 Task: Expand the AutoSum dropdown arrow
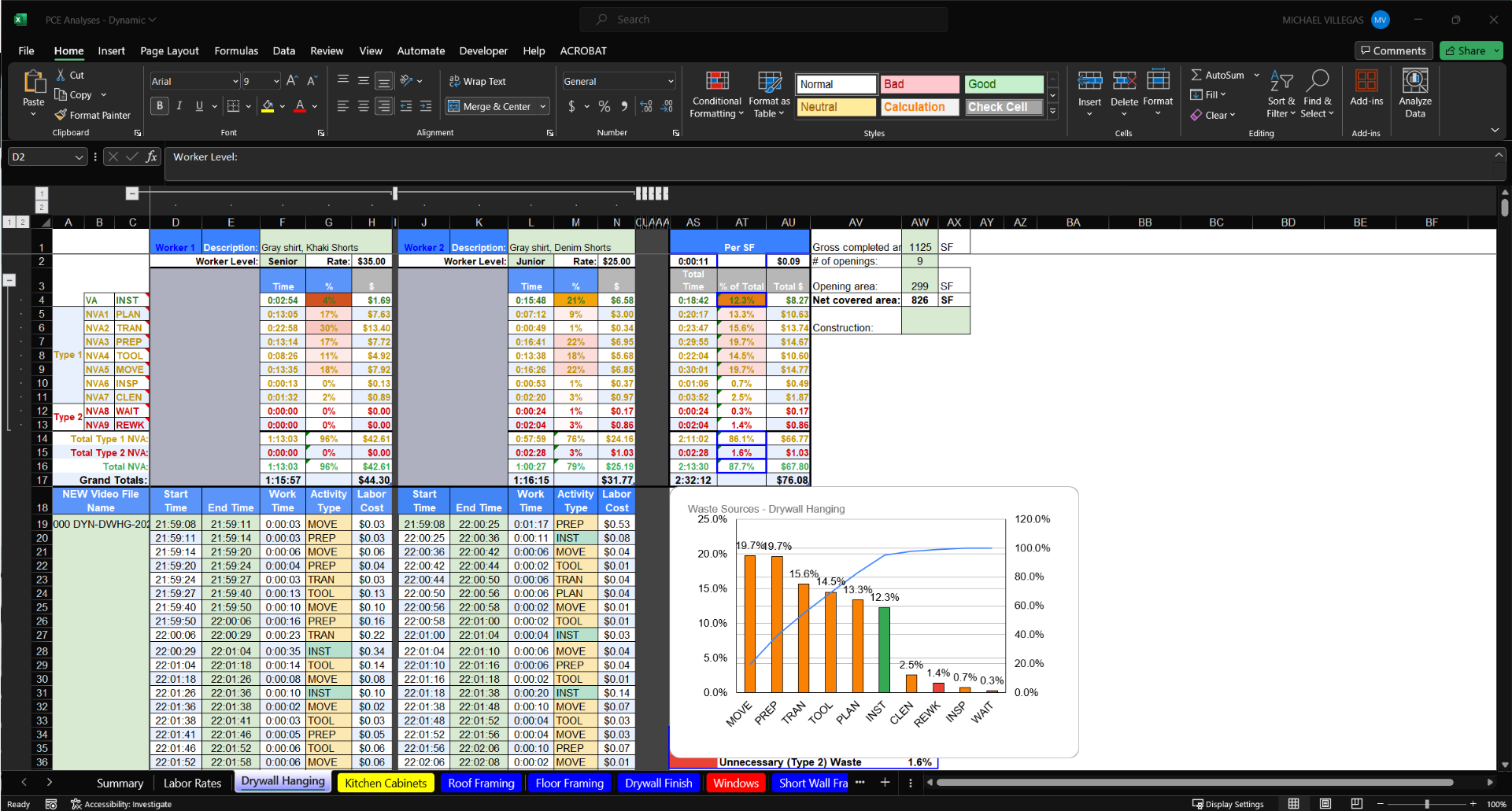click(1256, 75)
